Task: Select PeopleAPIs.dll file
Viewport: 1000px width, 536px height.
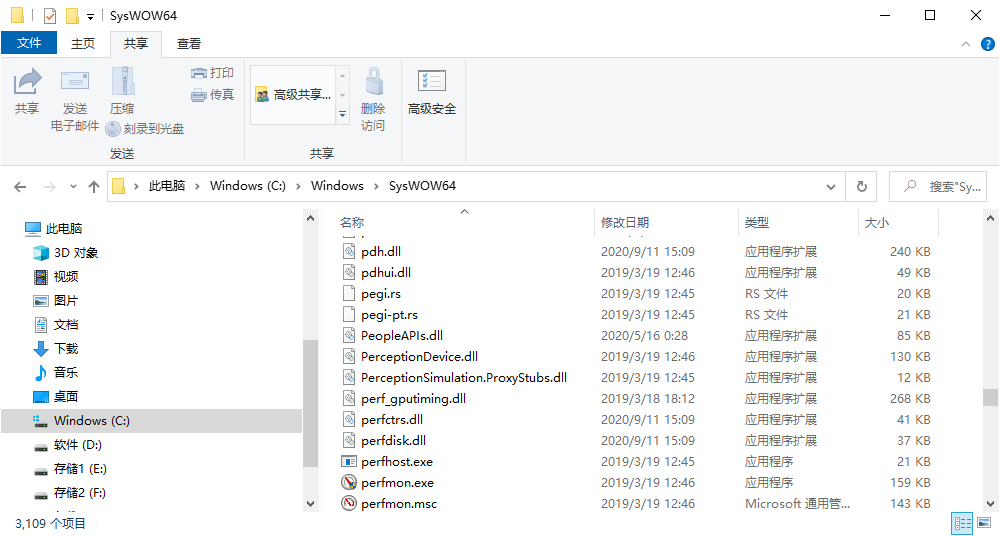Action: 402,336
